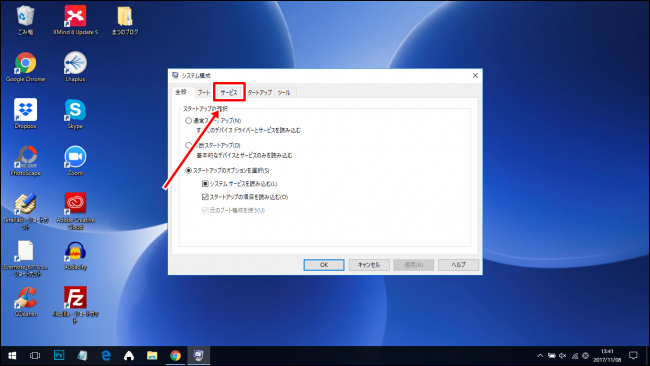Open the notepad-style taskbar icon beside Photoshop
650x366 pixels.
coord(82,356)
